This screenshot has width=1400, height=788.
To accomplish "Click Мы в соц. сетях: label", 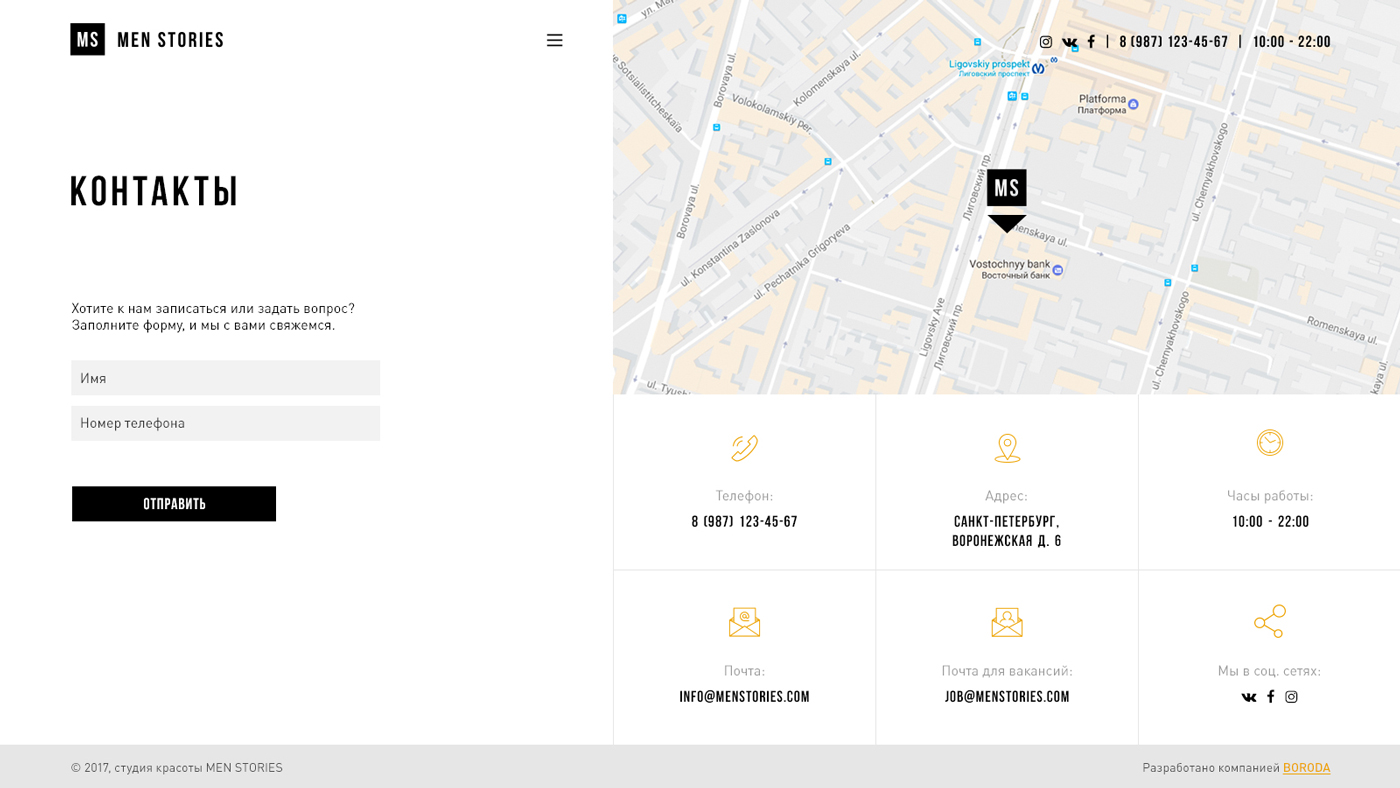I will 1269,671.
